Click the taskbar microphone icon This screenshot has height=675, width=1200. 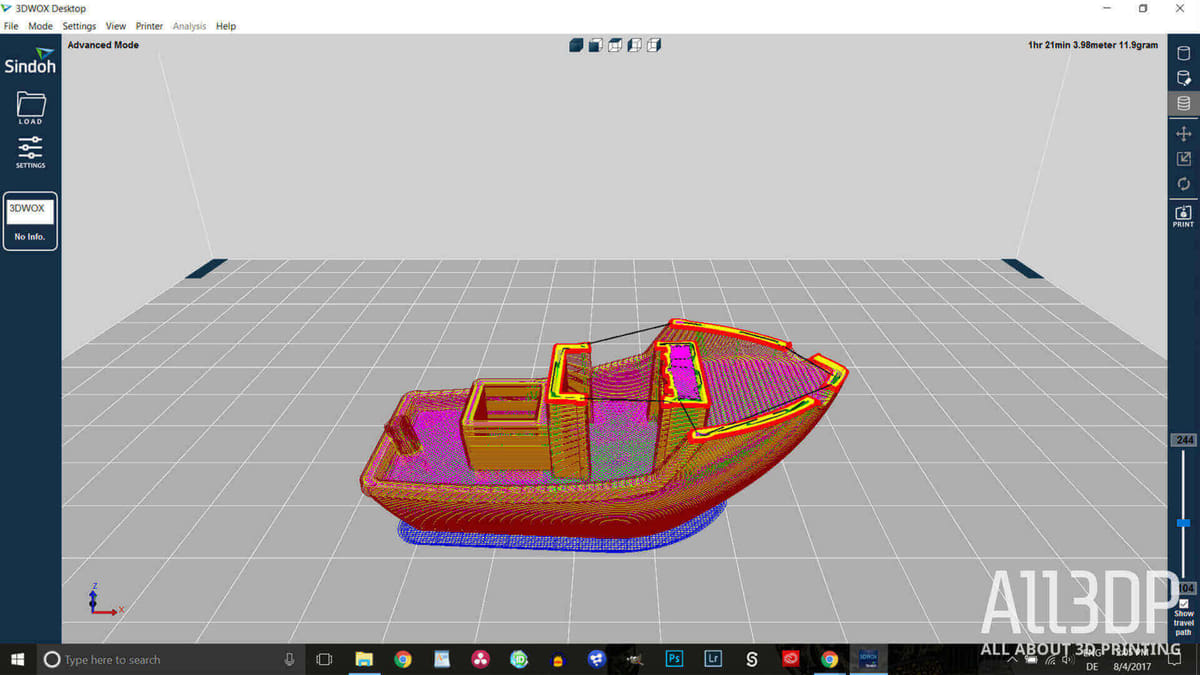[x=289, y=659]
